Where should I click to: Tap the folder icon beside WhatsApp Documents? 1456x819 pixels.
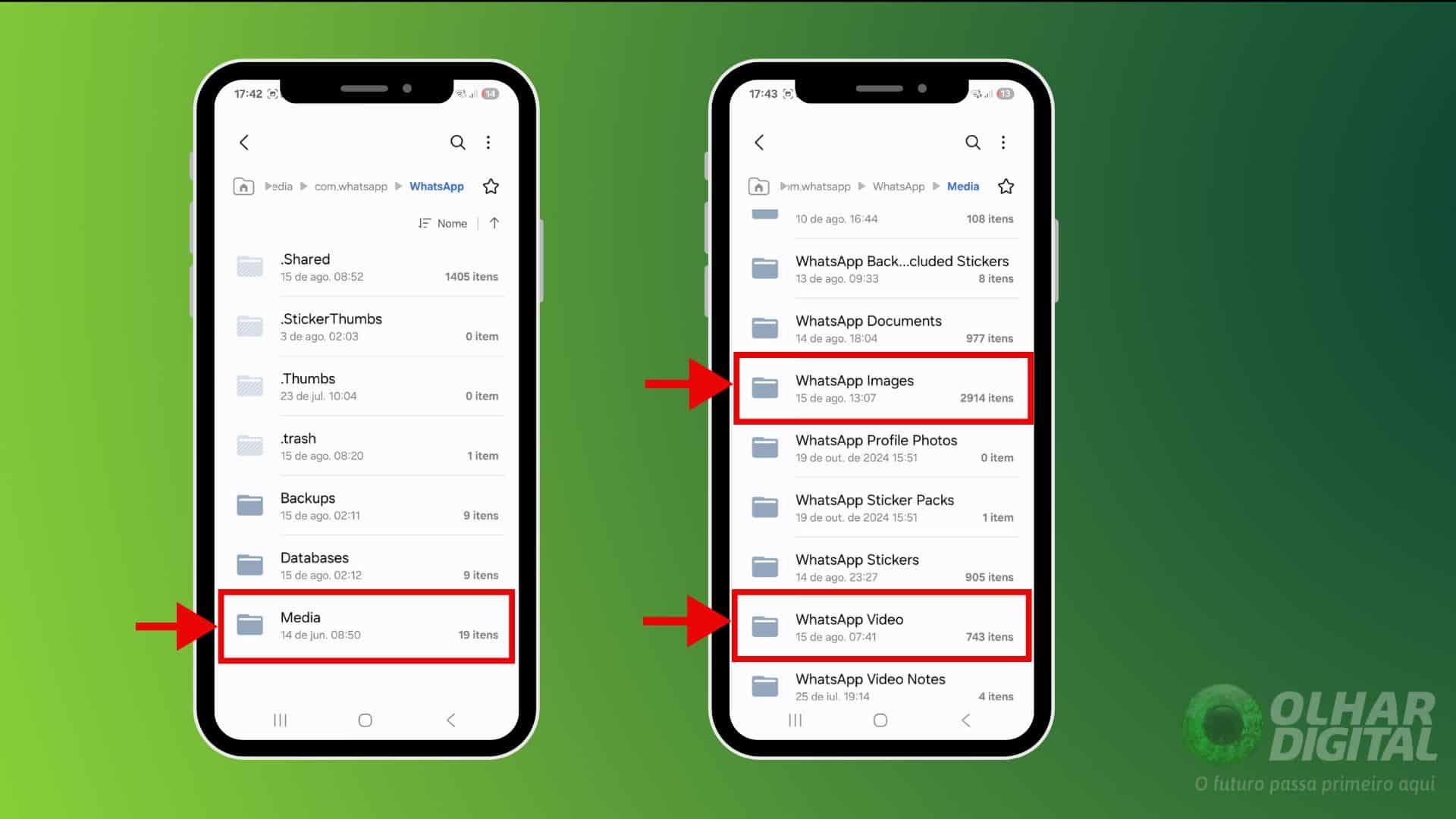(764, 328)
